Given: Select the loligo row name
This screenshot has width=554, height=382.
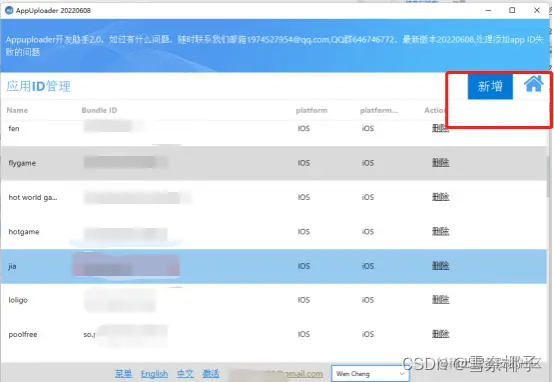Looking at the screenshot, I should pyautogui.click(x=18, y=300).
